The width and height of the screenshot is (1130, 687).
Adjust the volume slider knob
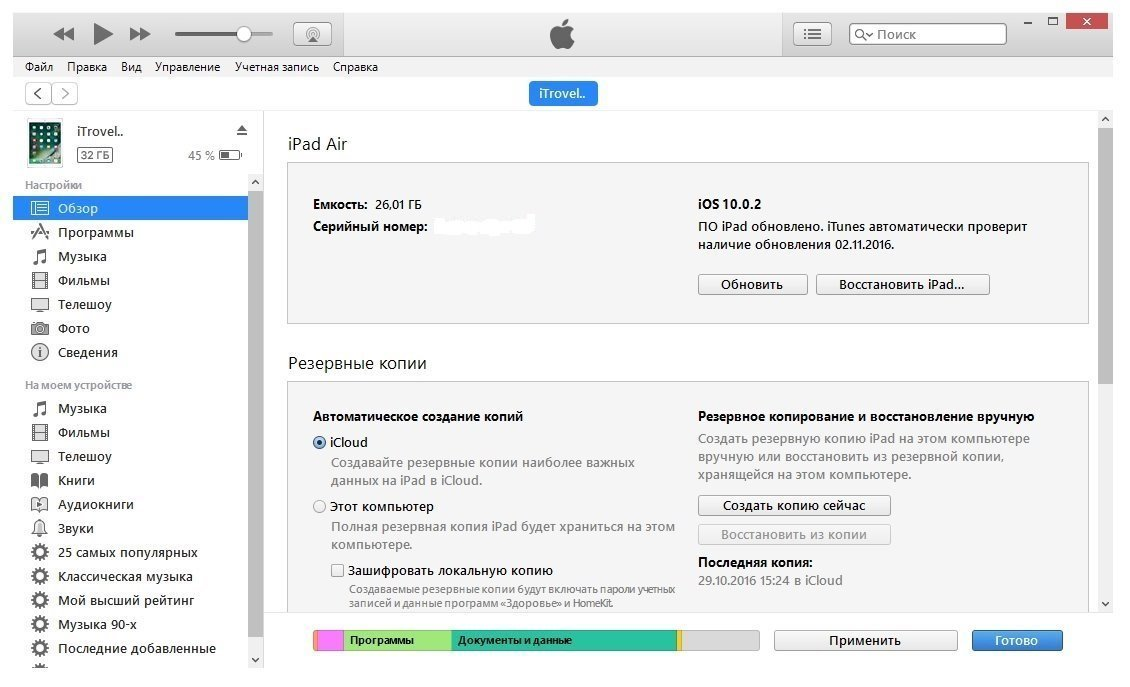(x=244, y=34)
